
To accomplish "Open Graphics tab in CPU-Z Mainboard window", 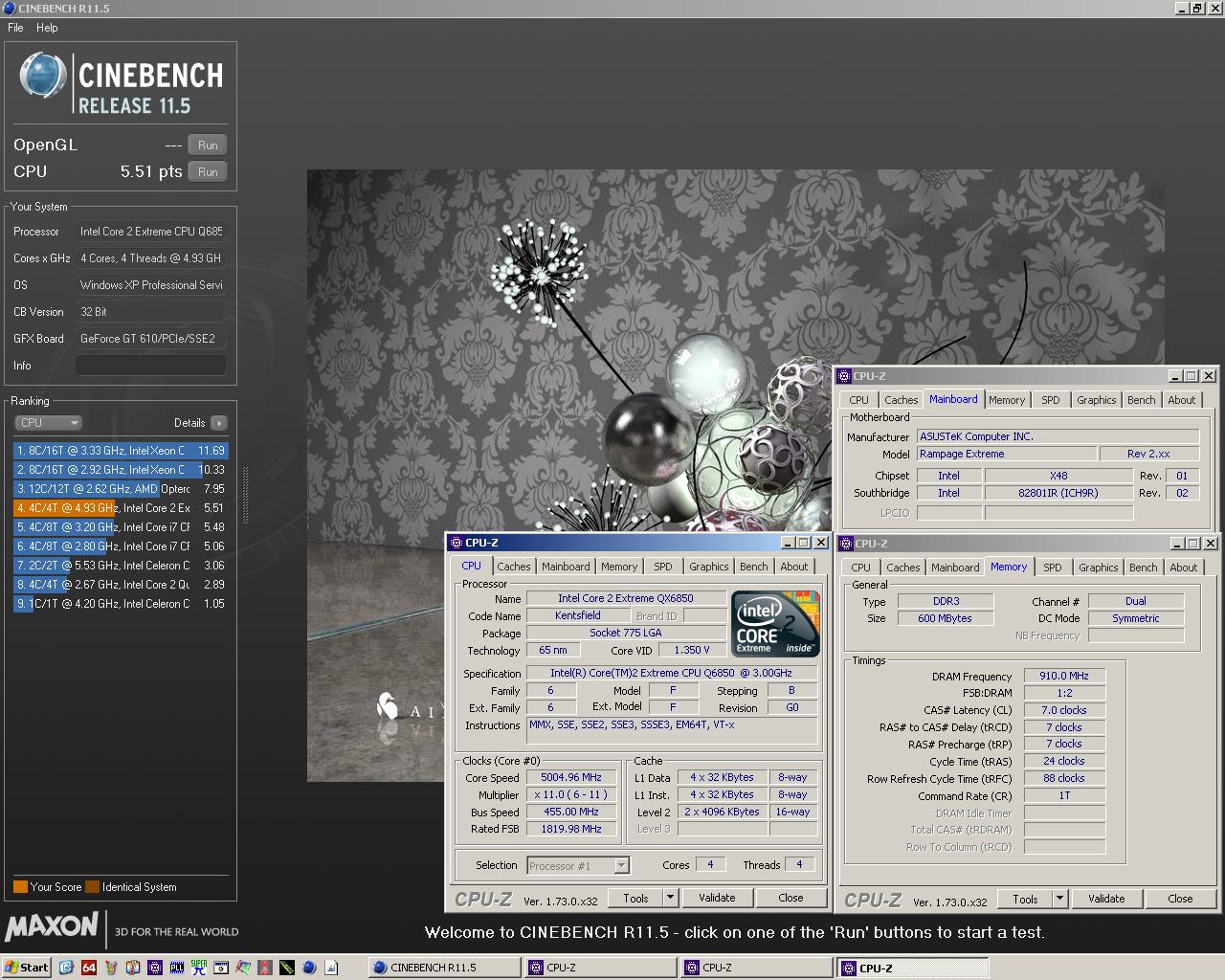I will (1096, 400).
